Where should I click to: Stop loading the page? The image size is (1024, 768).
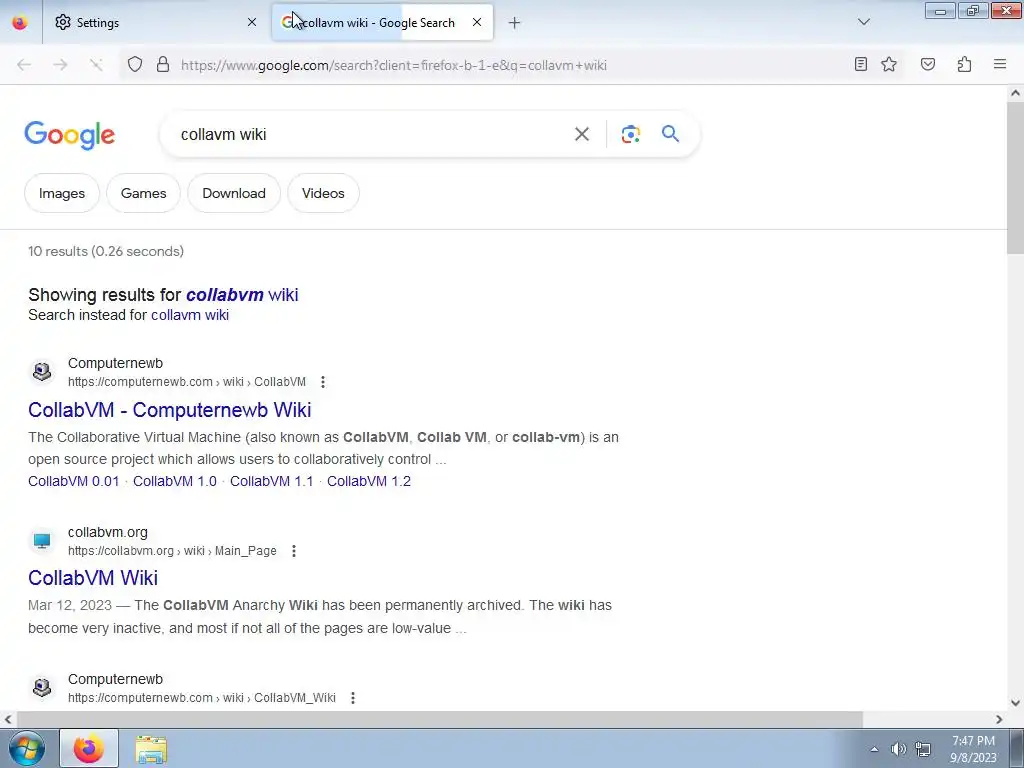97,65
